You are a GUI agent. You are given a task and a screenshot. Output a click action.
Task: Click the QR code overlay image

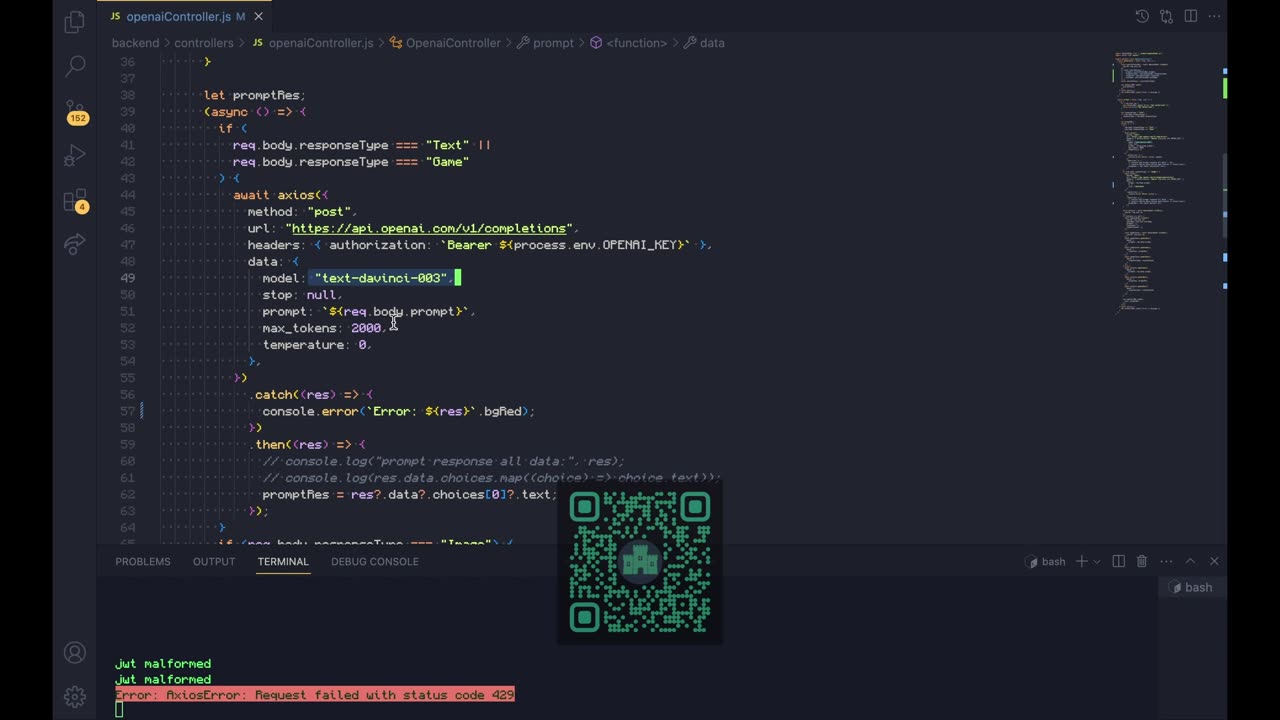[x=640, y=562]
